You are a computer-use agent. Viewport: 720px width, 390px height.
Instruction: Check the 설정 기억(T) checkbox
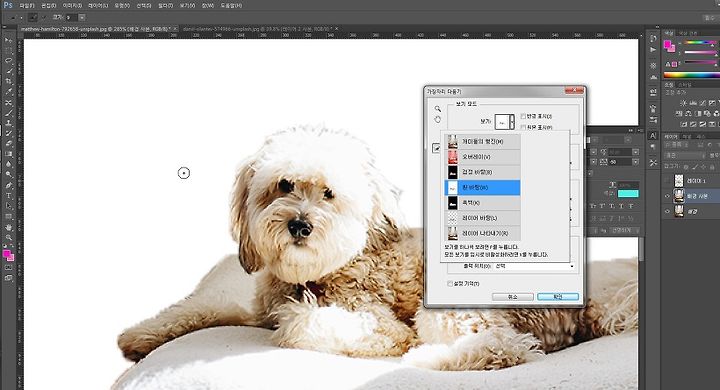(x=450, y=284)
